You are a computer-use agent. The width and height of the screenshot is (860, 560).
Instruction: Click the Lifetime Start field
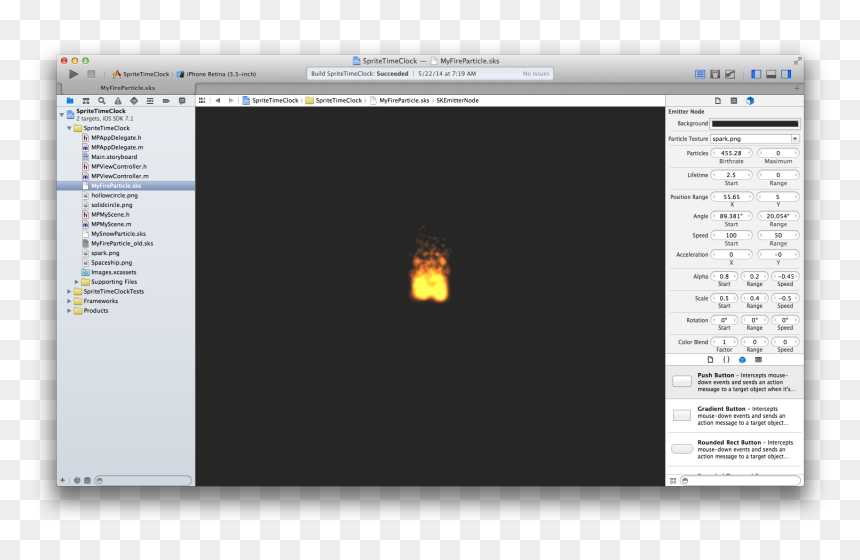731,175
